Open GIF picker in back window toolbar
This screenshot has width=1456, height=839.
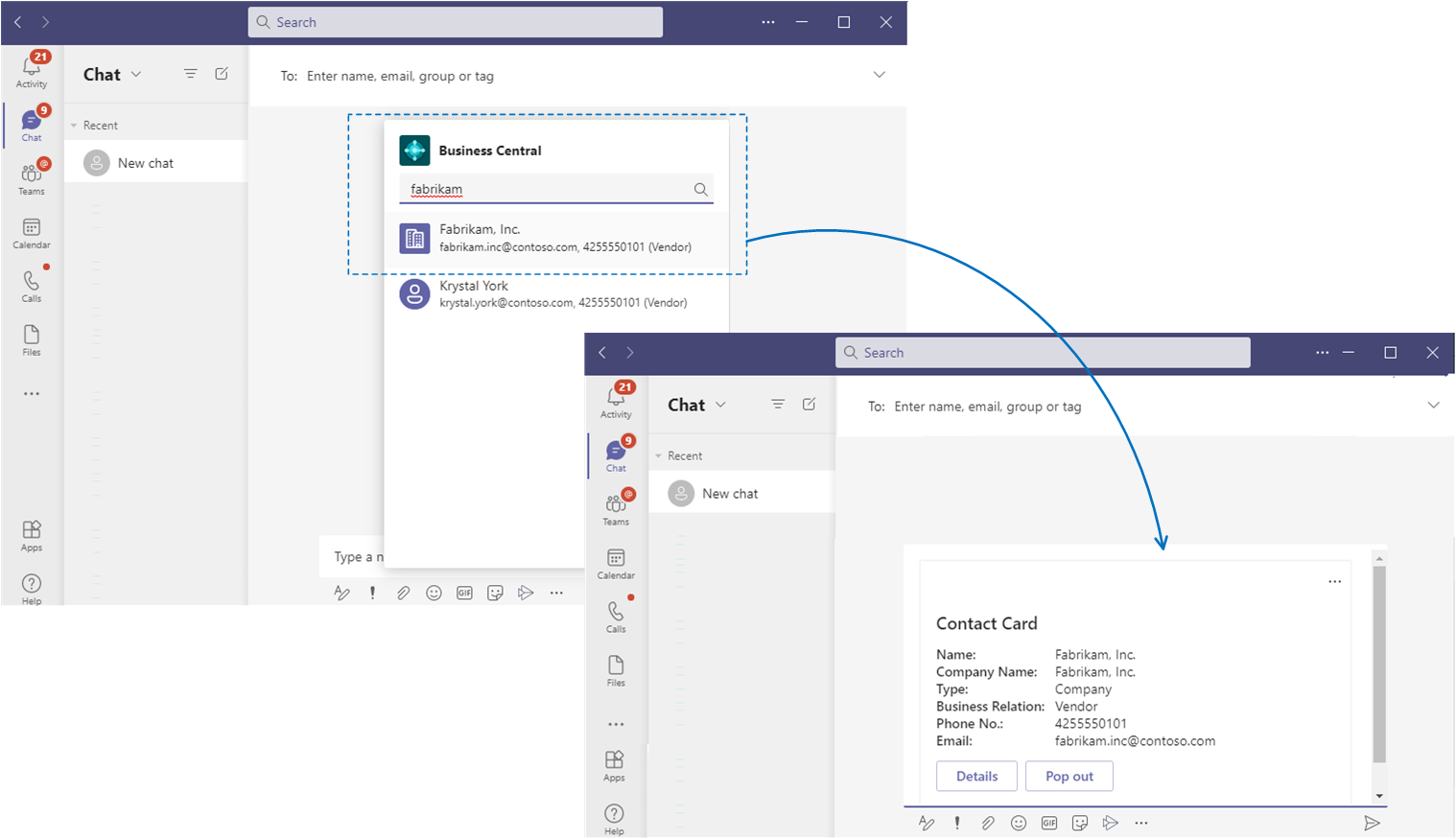point(464,593)
